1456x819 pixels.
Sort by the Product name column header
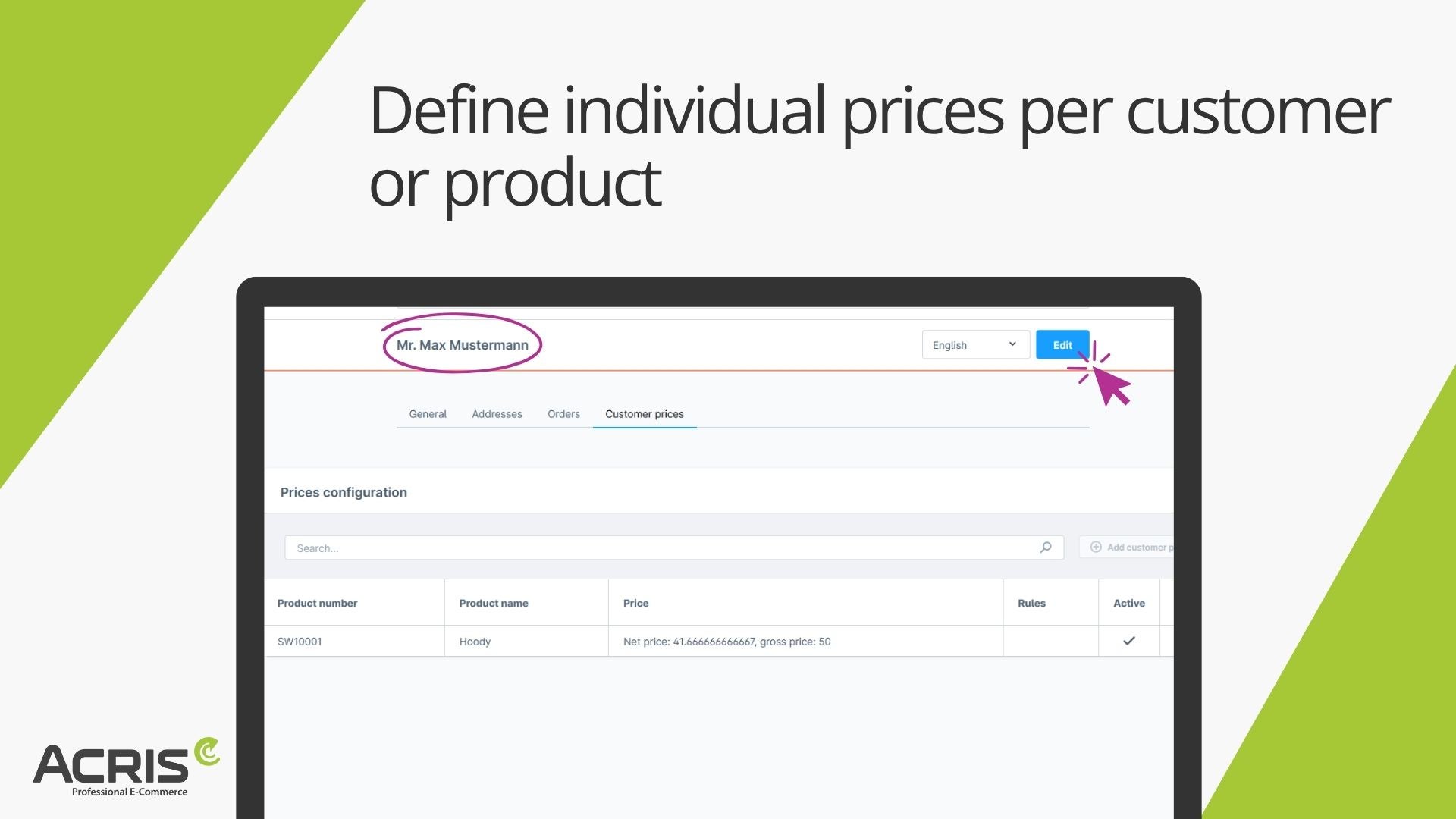[494, 603]
